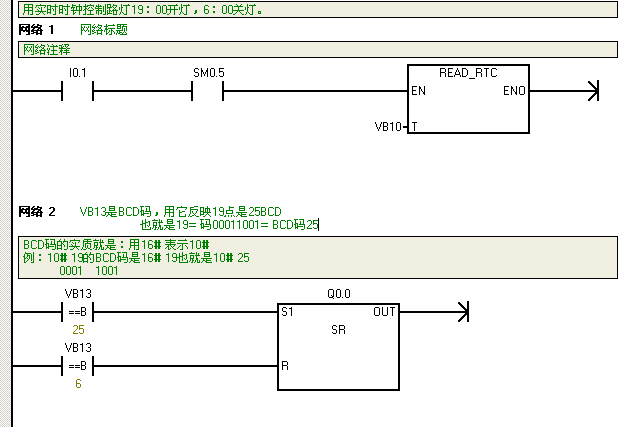Select the SM0.5 contact symbol
Viewport: 621px width, 427px height.
[208, 92]
